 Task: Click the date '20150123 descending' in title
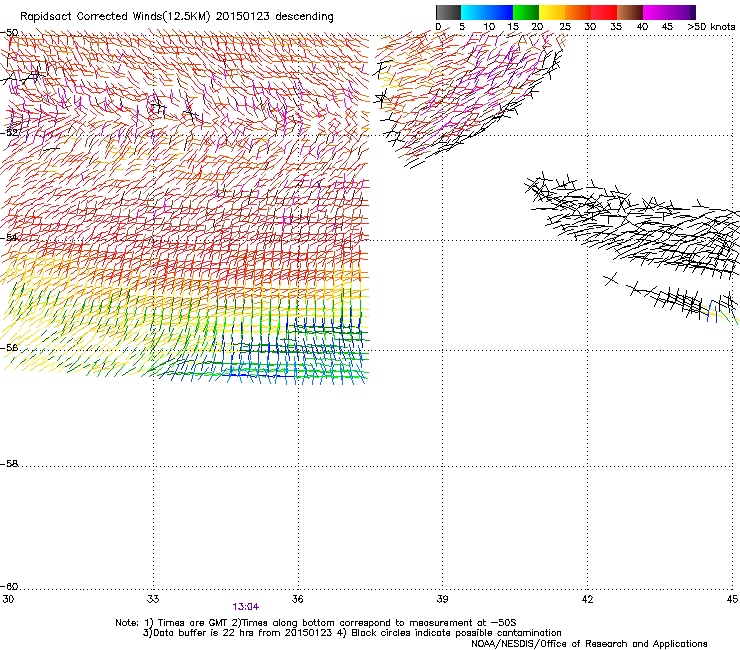point(274,17)
